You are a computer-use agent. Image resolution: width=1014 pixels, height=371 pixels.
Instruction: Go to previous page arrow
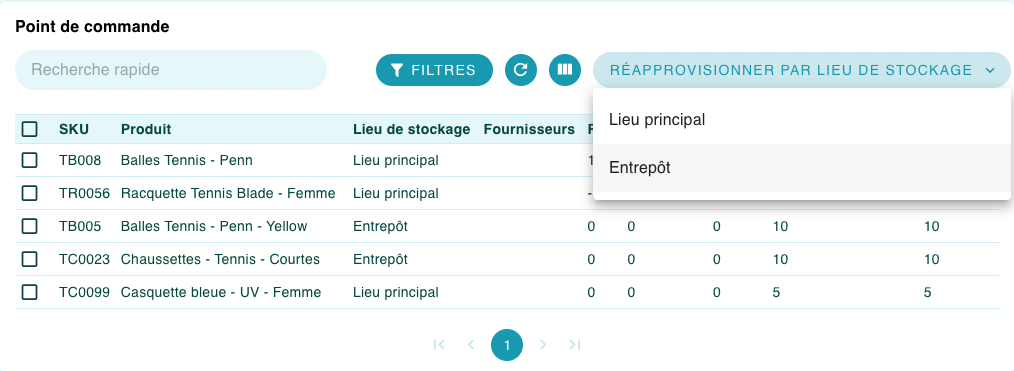tap(471, 344)
